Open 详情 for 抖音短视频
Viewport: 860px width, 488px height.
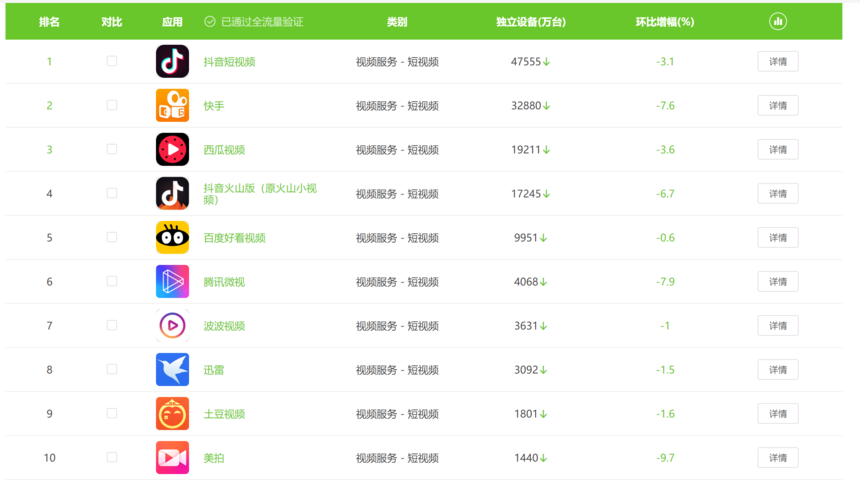pos(778,61)
